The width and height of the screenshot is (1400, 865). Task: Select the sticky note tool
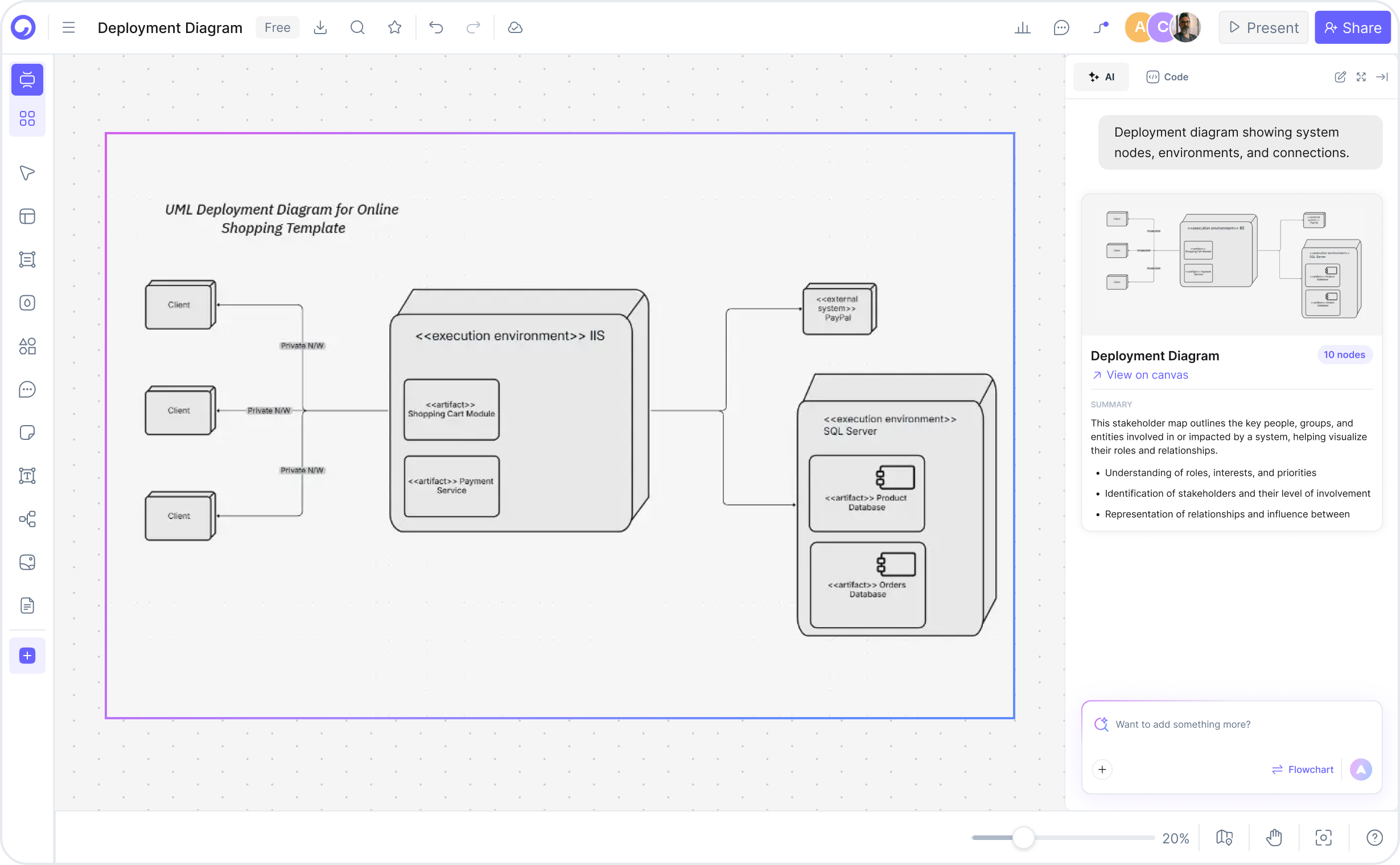tap(27, 432)
